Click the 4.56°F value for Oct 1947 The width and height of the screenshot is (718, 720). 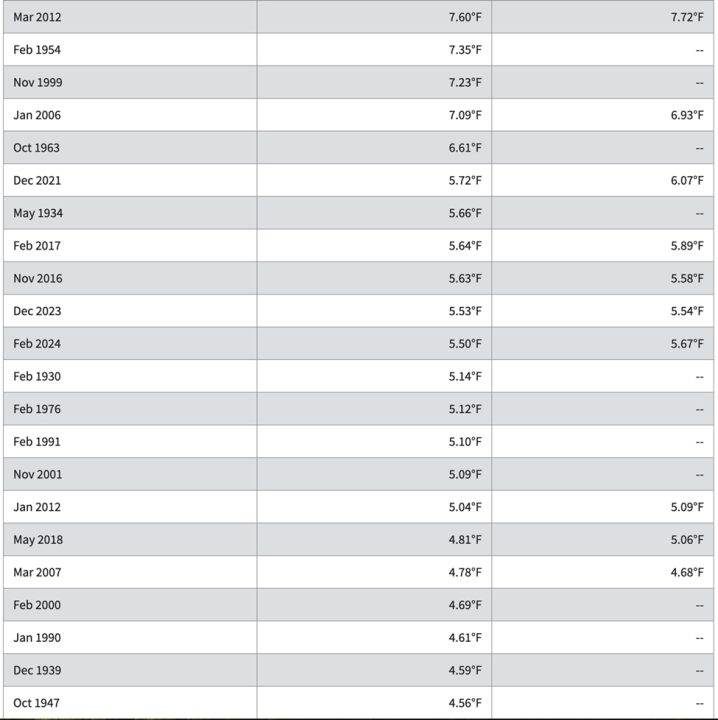click(x=465, y=703)
